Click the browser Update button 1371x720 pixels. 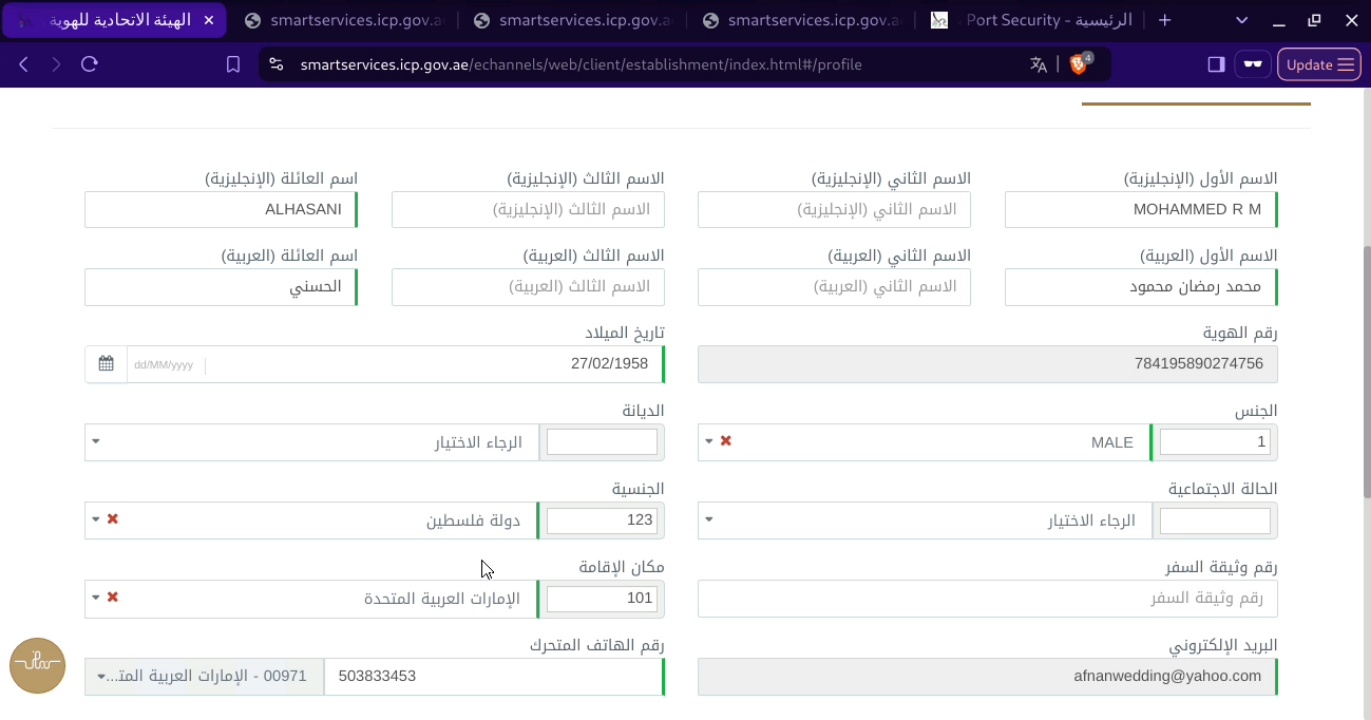[1319, 64]
